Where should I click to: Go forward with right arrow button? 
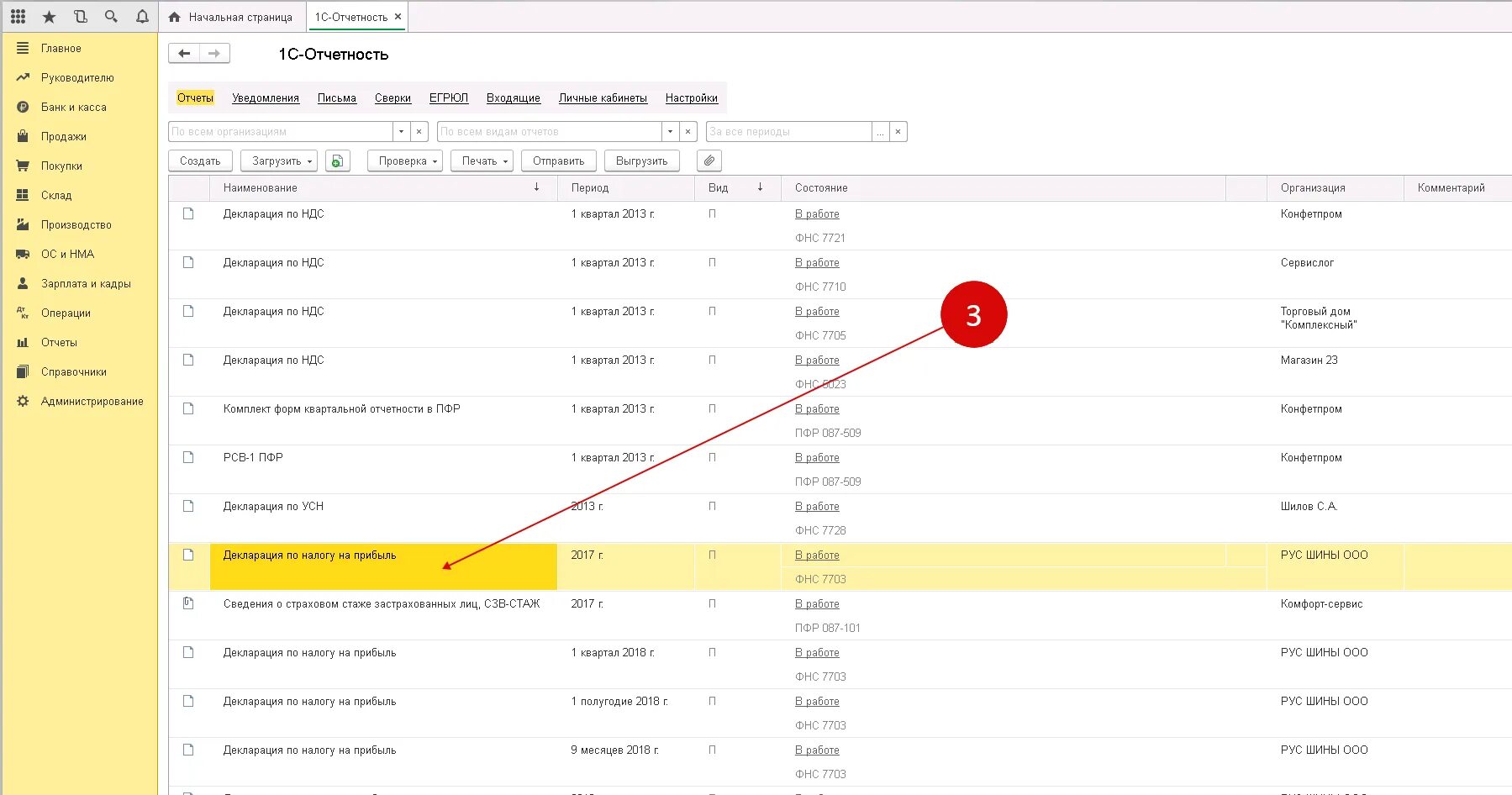pyautogui.click(x=214, y=54)
